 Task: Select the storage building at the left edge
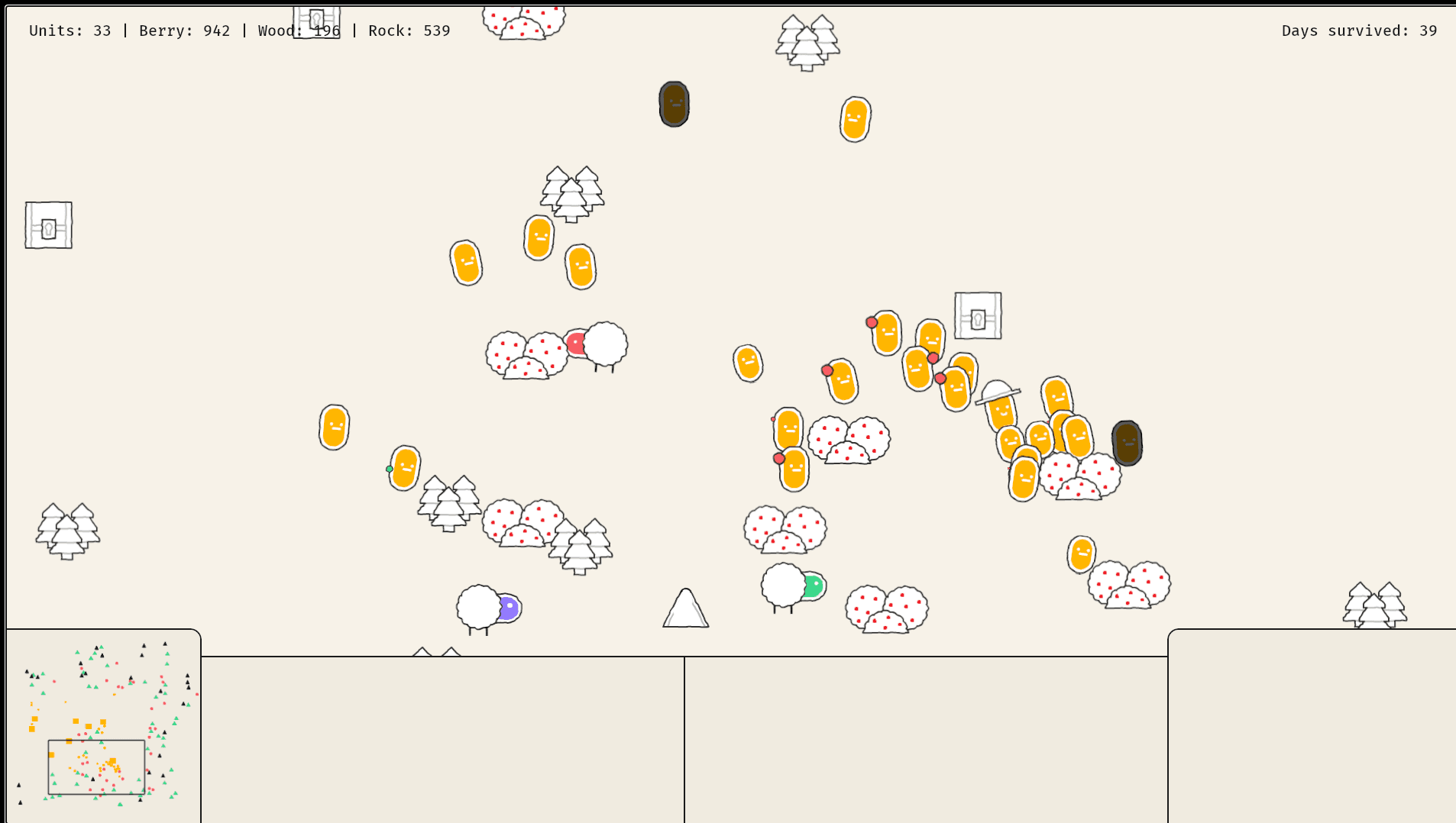[48, 225]
